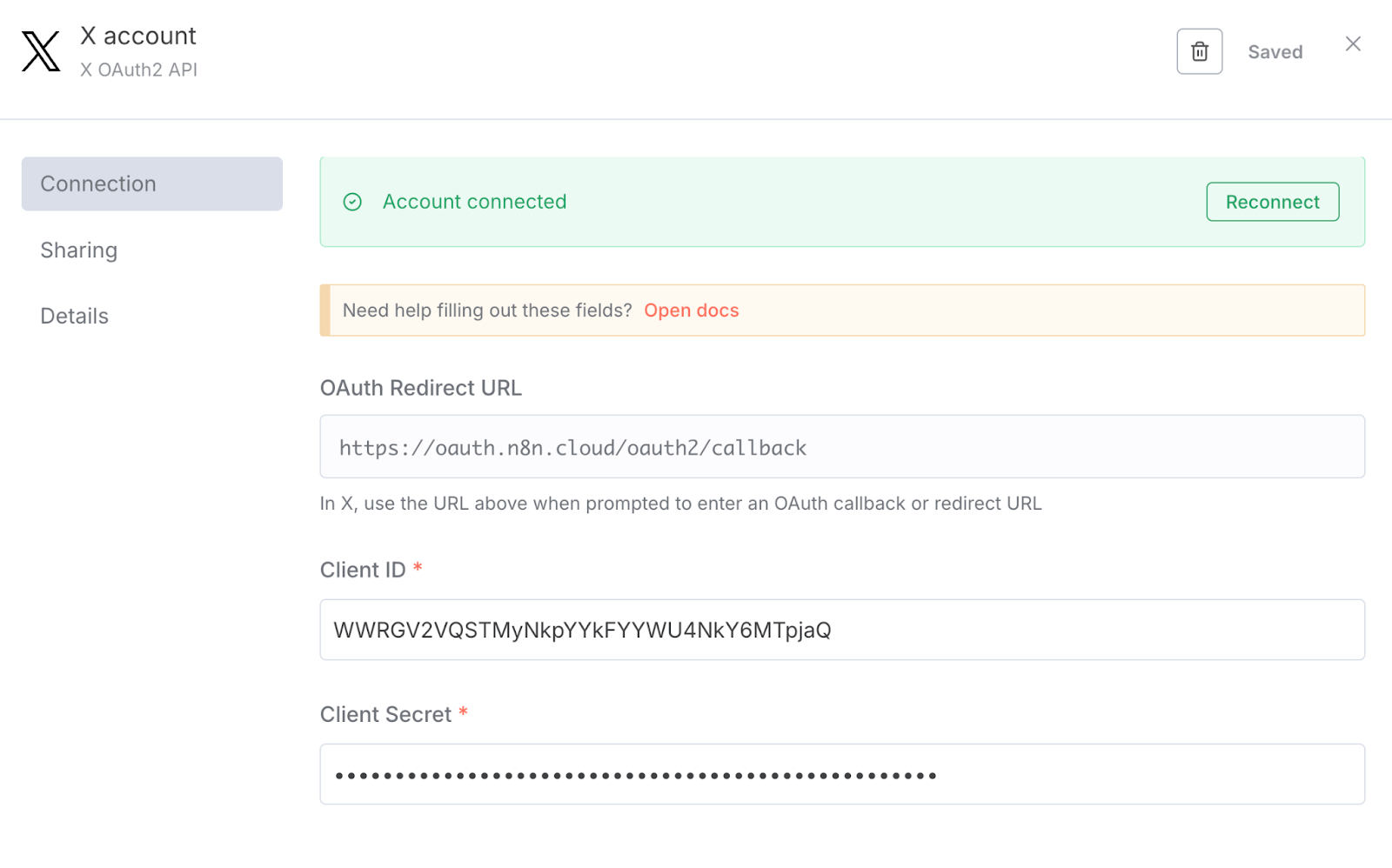Select the OAuth Redirect URL field
Viewport: 1392px width, 868px height.
coord(841,446)
